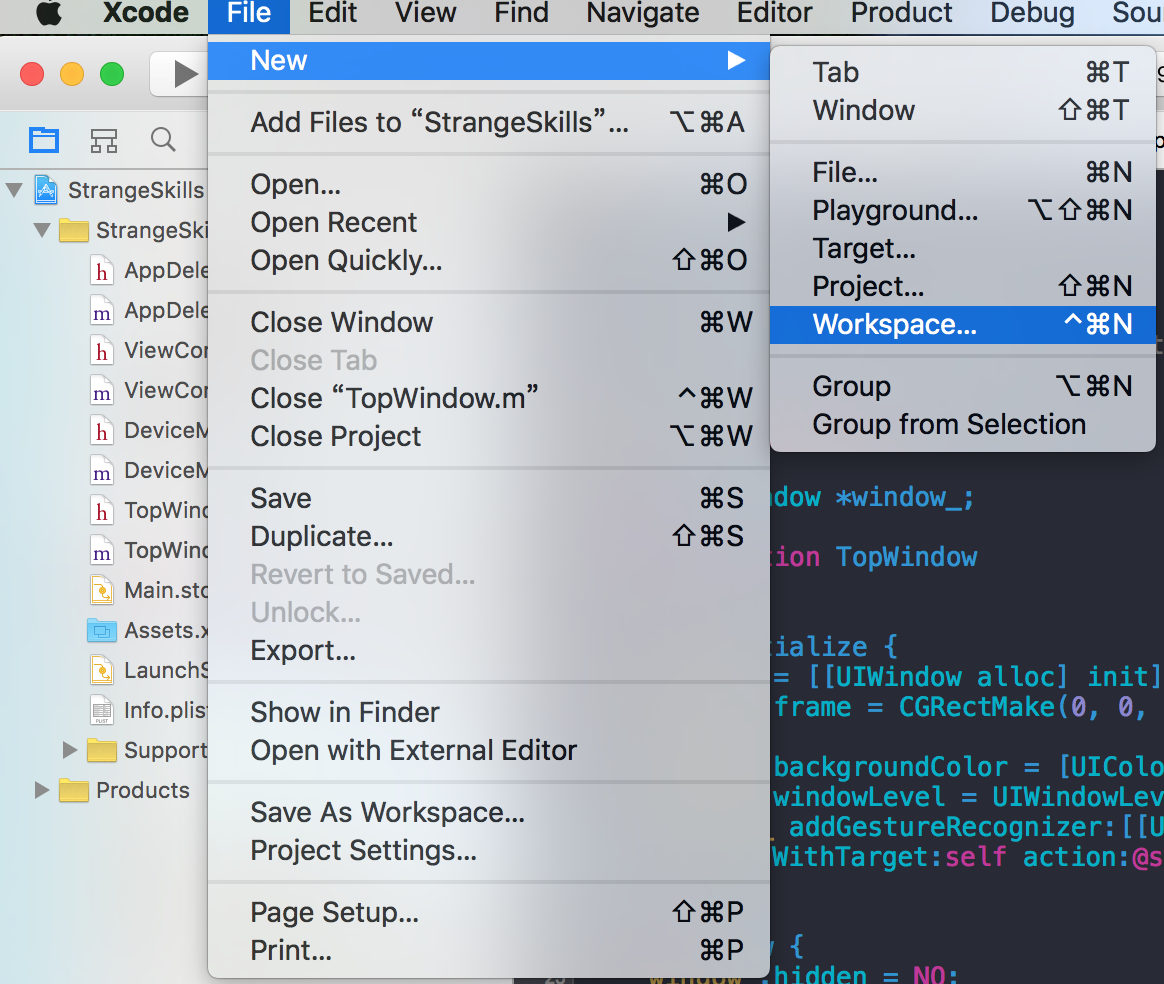Viewport: 1164px width, 984px height.
Task: Choose Open with External Editor
Action: 488,750
